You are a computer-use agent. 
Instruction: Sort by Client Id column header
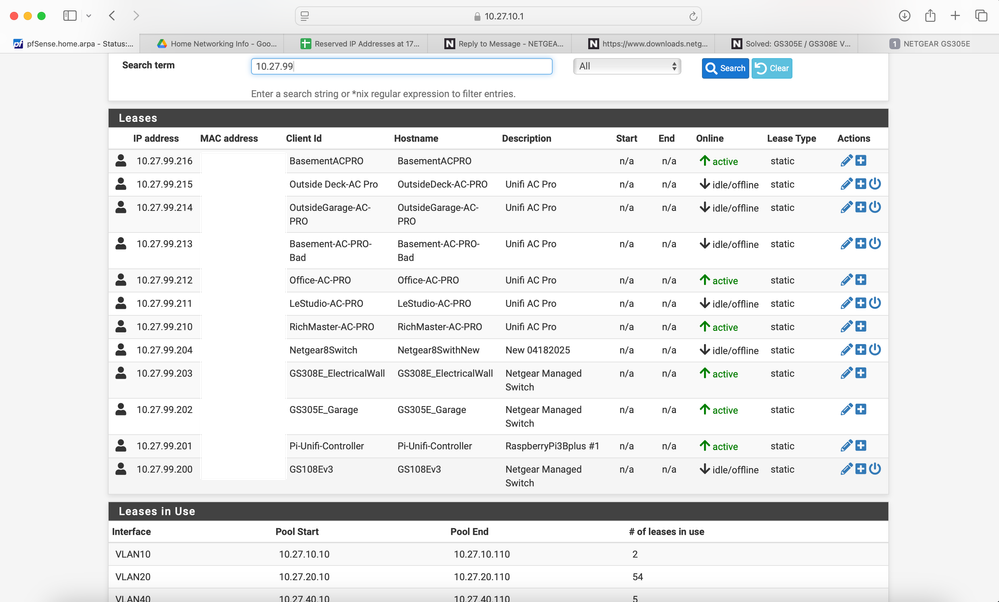(x=304, y=138)
